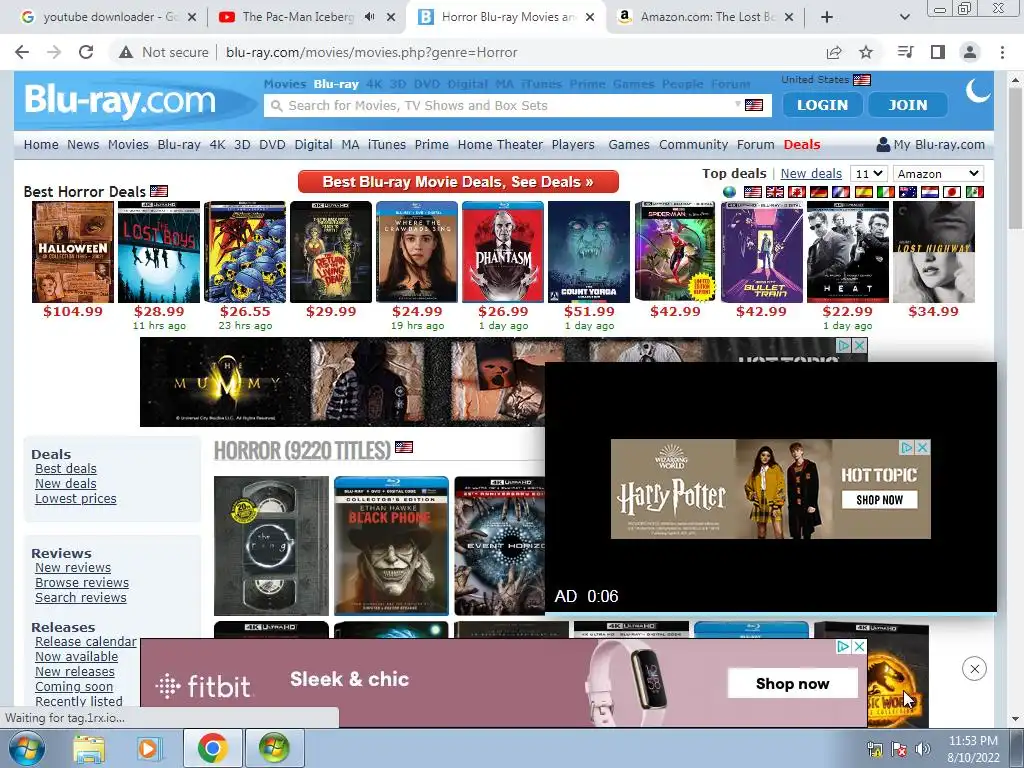Choose the Germany flag in deals row
This screenshot has height=768, width=1024.
819,192
